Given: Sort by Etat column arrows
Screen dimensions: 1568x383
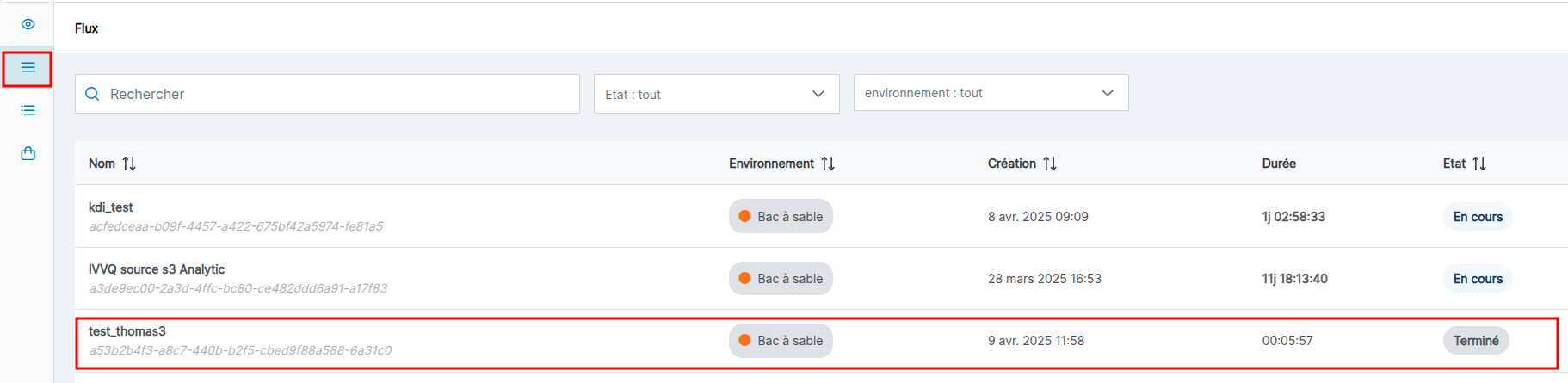Looking at the screenshot, I should coord(1479,164).
